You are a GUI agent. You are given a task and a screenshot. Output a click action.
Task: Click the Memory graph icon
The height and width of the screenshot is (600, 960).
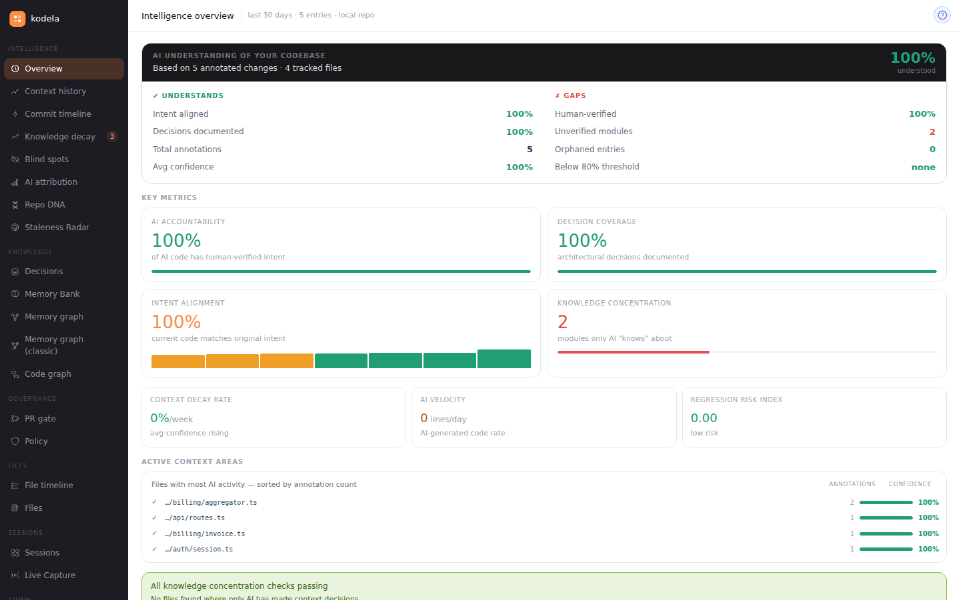tap(15, 317)
